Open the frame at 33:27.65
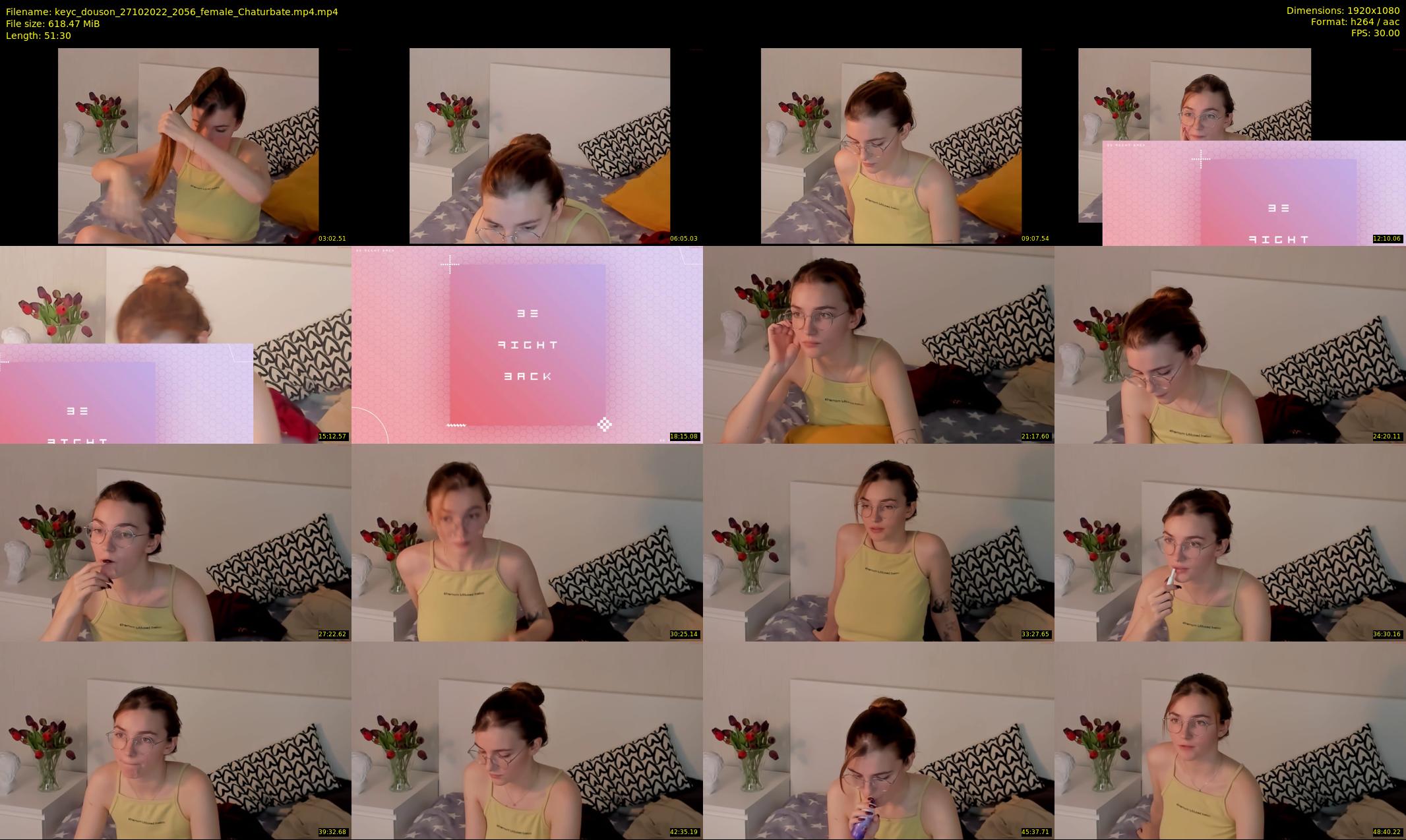Viewport: 1406px width, 840px height. [878, 542]
